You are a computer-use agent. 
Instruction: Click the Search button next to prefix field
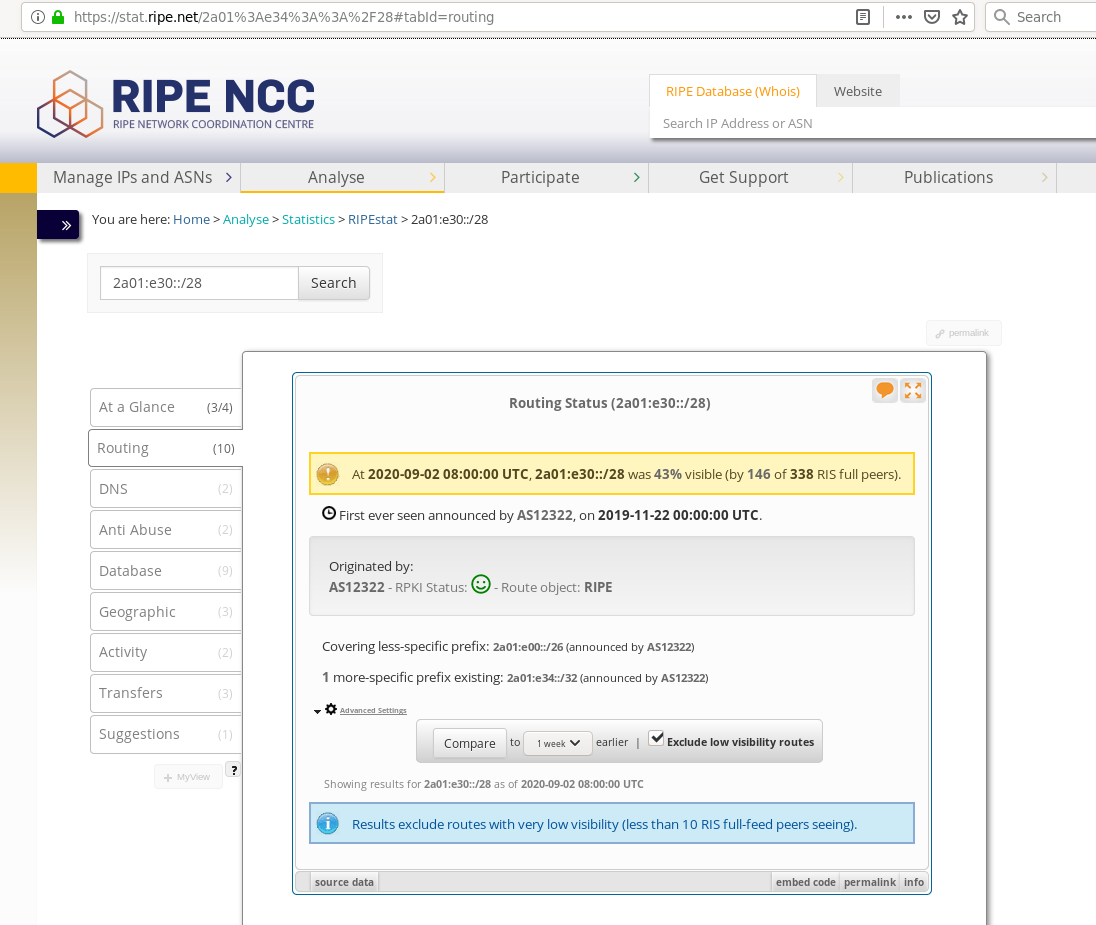pyautogui.click(x=333, y=283)
